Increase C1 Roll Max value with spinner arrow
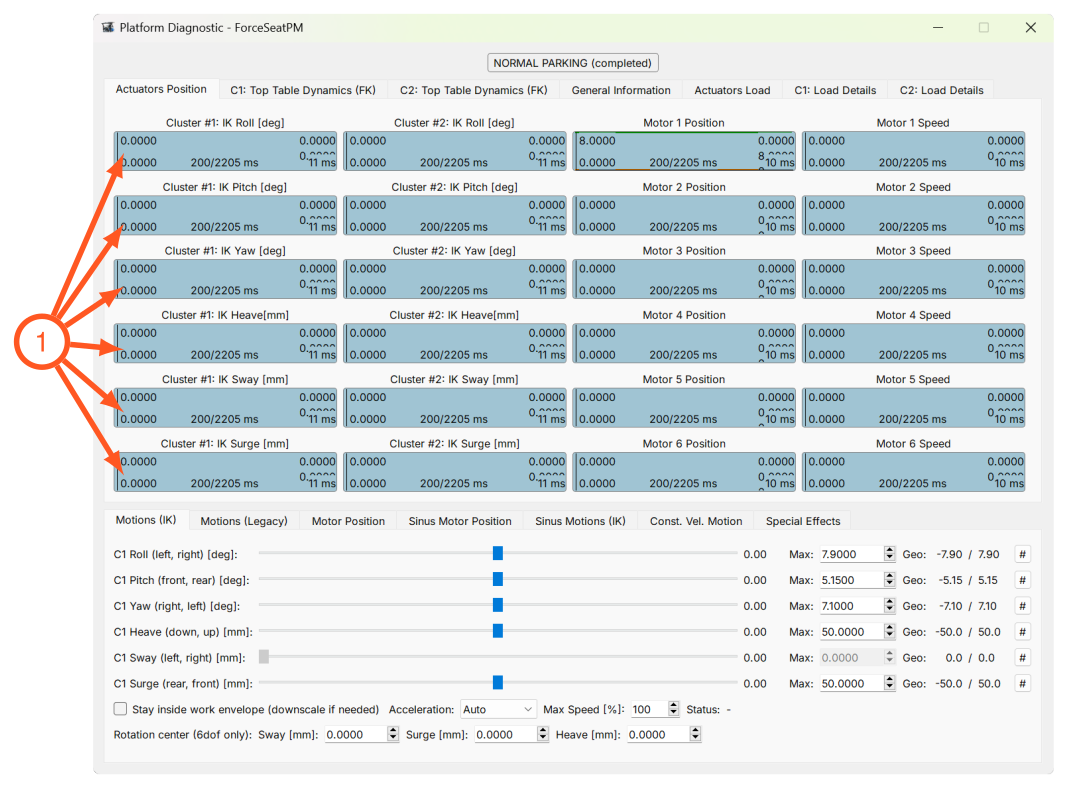Screen dimensions: 1068x789 pyautogui.click(x=890, y=551)
